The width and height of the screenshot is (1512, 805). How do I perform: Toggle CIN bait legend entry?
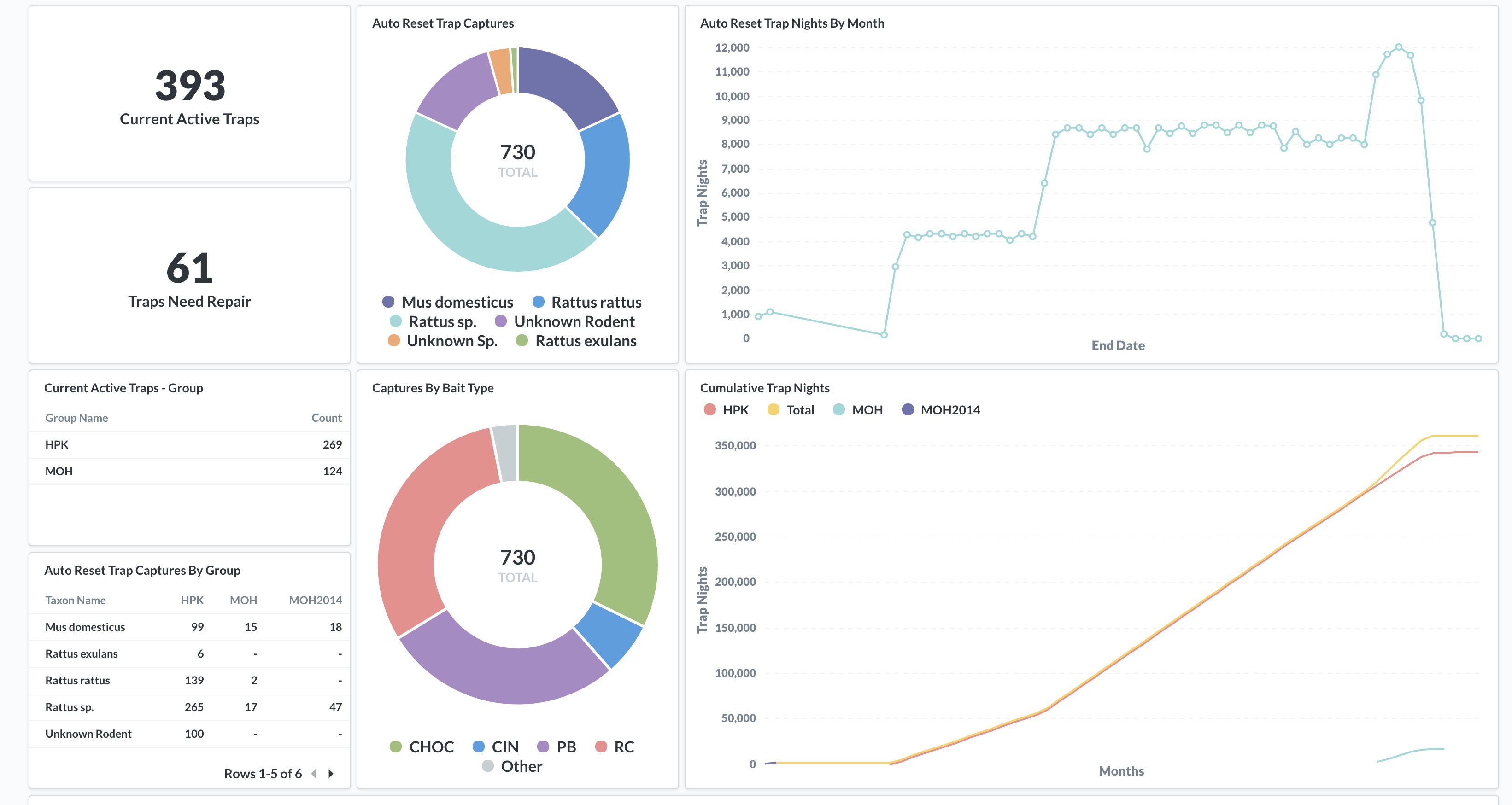(x=495, y=747)
